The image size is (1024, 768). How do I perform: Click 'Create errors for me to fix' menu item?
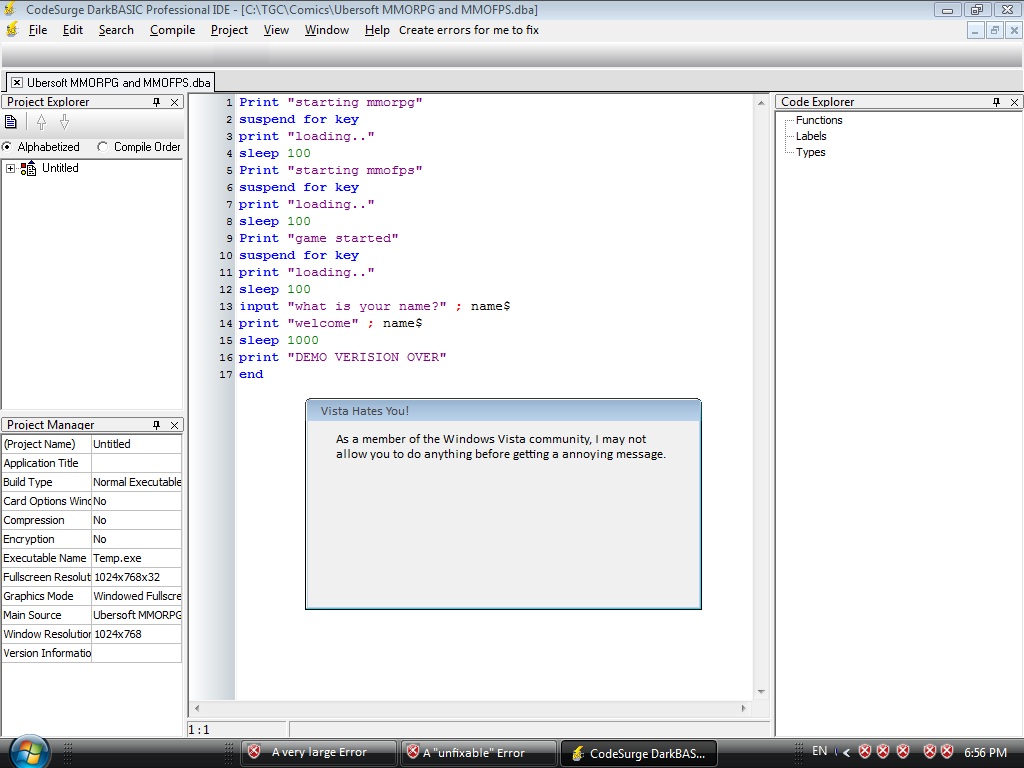469,30
